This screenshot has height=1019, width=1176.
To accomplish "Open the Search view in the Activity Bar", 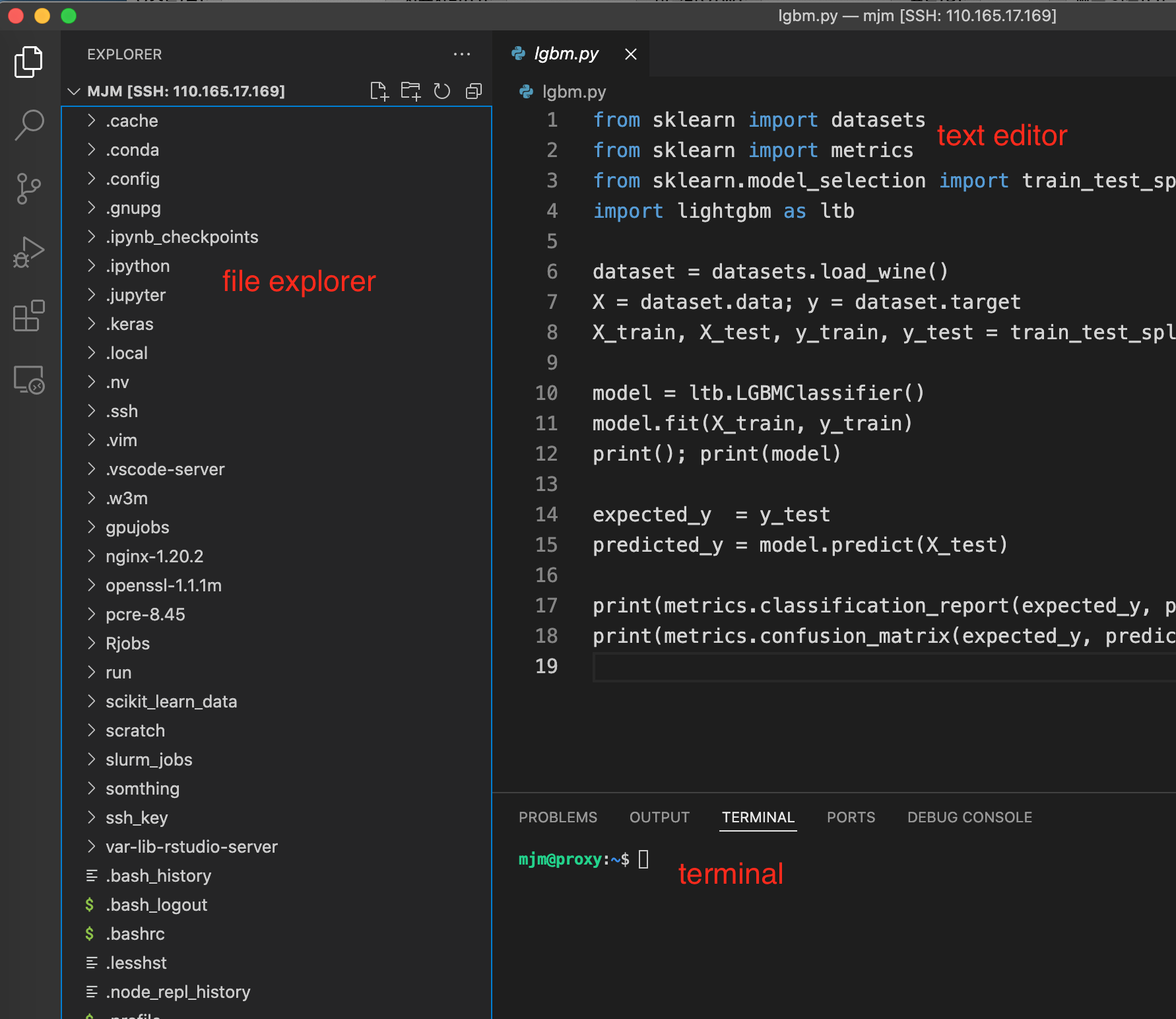I will (29, 124).
